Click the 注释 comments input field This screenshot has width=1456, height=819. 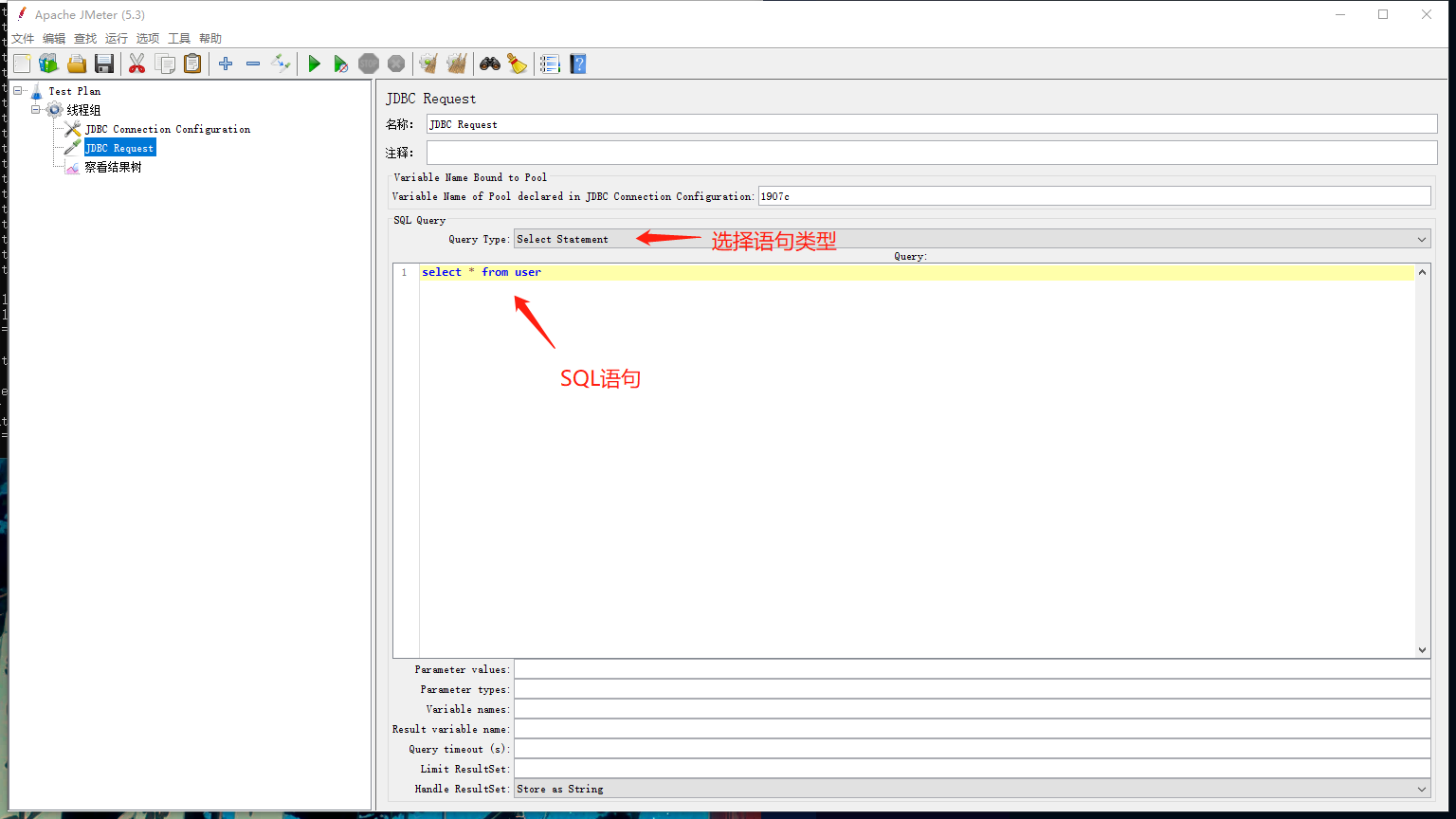pyautogui.click(x=932, y=153)
